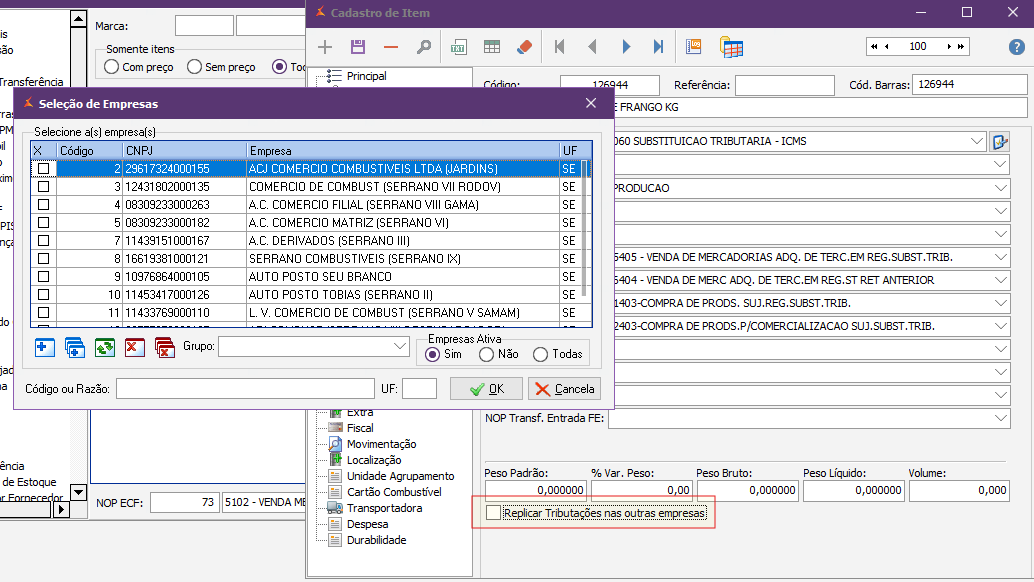This screenshot has width=1034, height=582.
Task: Click the Código ou Razão input field
Action: (x=245, y=389)
